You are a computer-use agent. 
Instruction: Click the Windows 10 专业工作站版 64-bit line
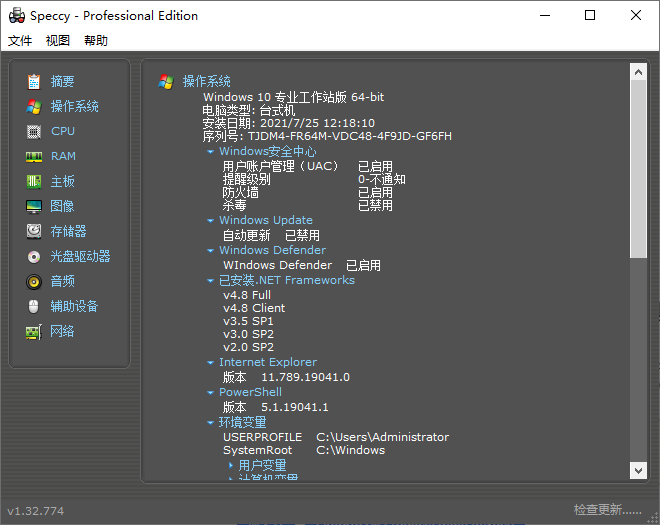(x=293, y=97)
